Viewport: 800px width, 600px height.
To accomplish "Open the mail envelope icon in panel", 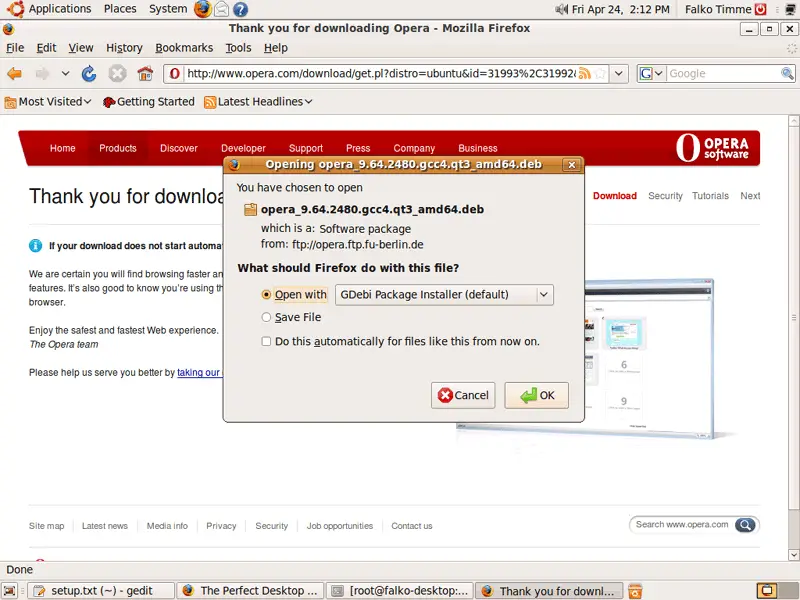I will 221,9.
